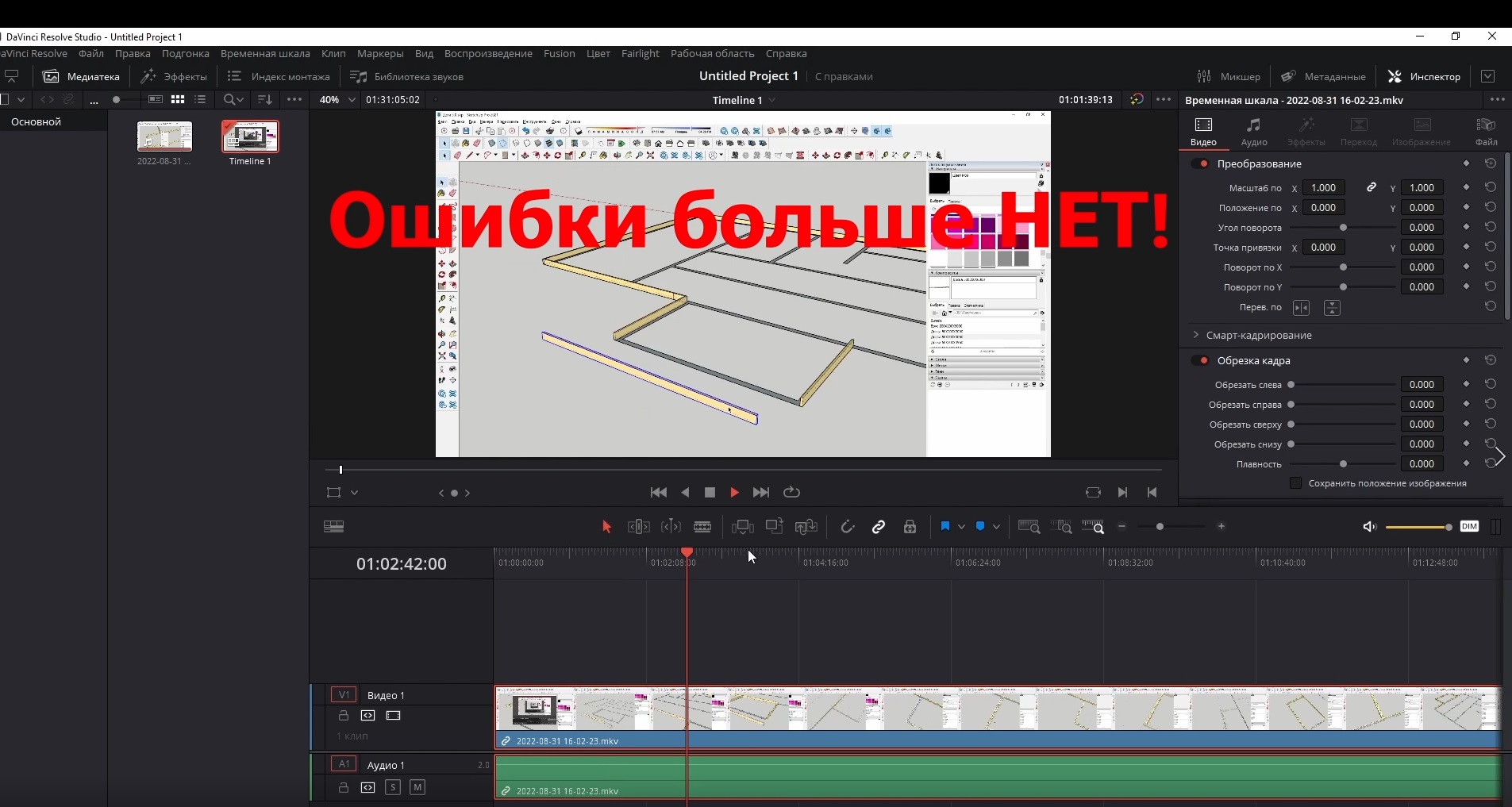The width and height of the screenshot is (1512, 807).
Task: Open Библиотека звуков sound library
Action: [407, 76]
